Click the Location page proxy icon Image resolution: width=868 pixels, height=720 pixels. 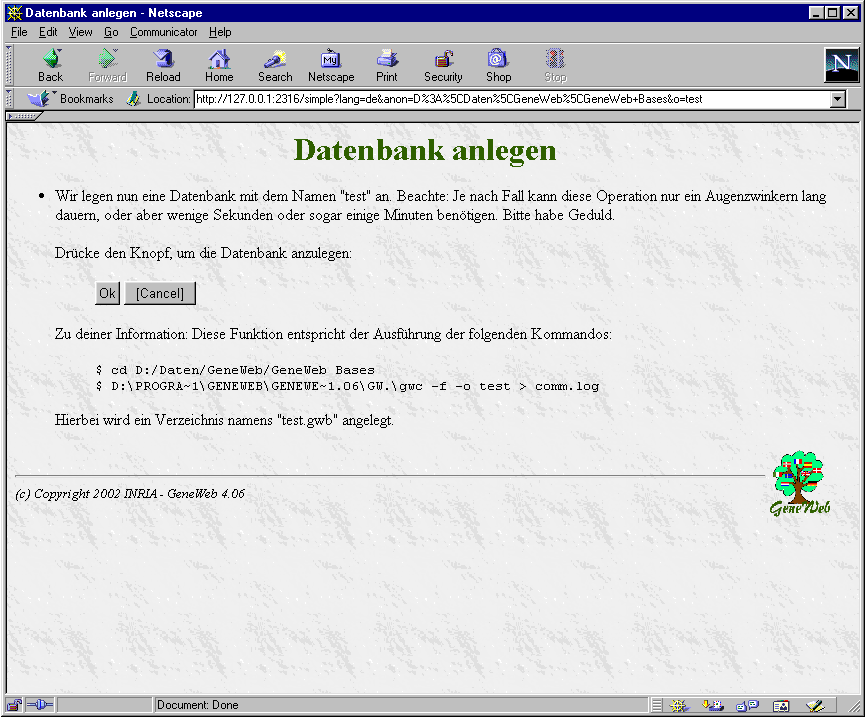133,99
